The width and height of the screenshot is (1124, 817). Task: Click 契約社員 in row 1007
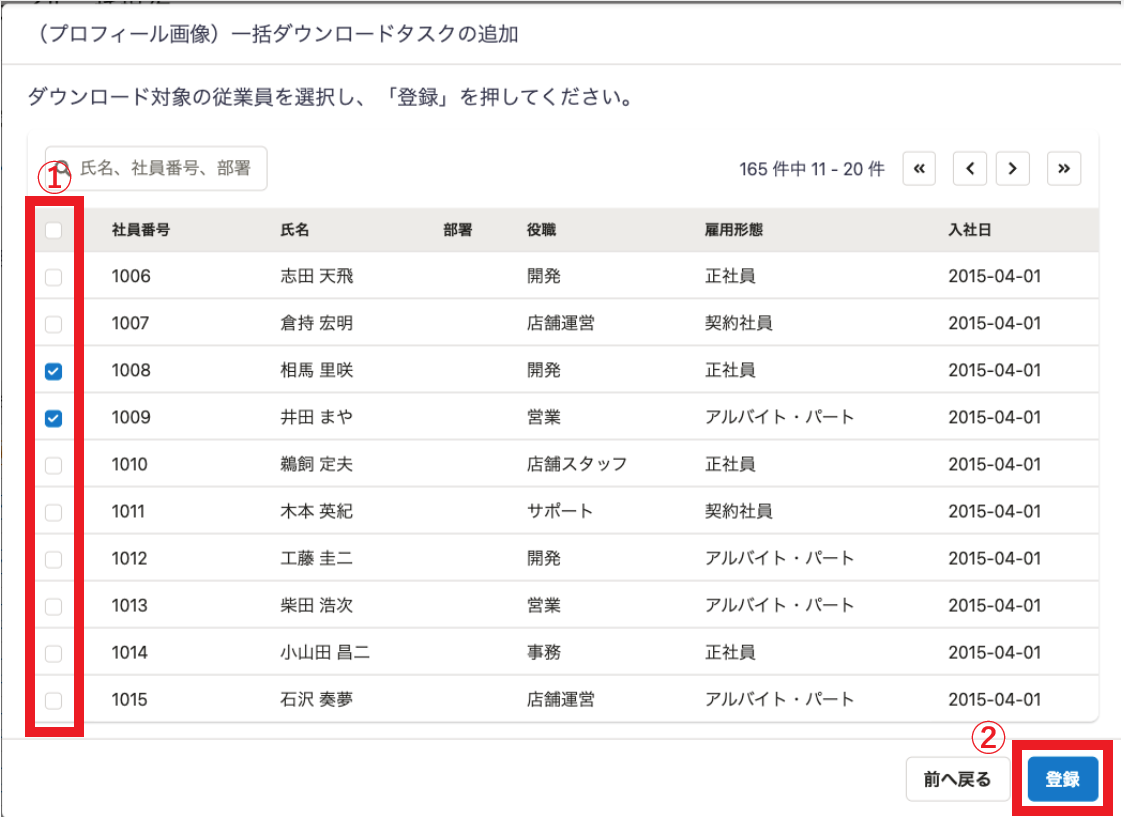[x=739, y=323]
